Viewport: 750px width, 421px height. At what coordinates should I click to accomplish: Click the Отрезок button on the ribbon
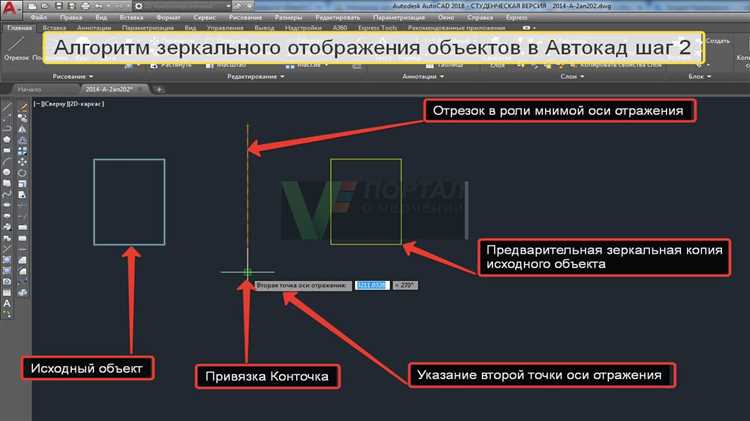pos(16,50)
